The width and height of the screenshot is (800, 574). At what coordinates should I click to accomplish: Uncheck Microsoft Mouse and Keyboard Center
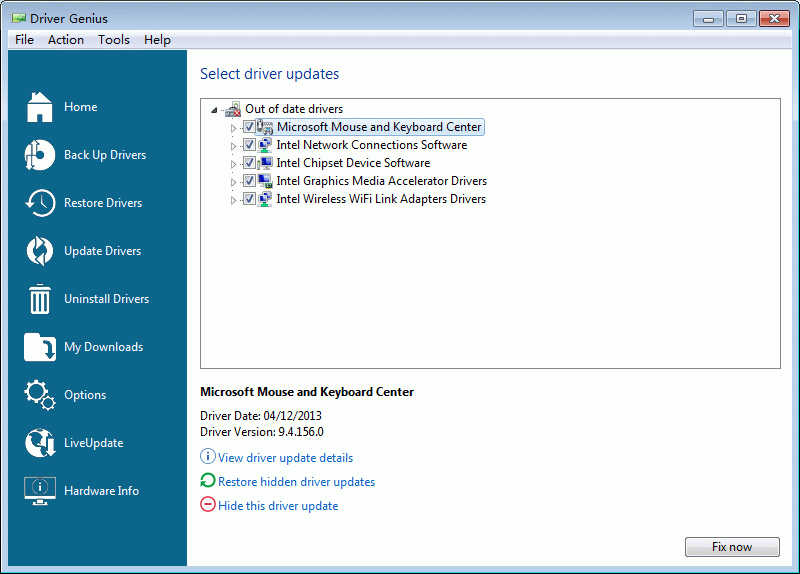(249, 127)
